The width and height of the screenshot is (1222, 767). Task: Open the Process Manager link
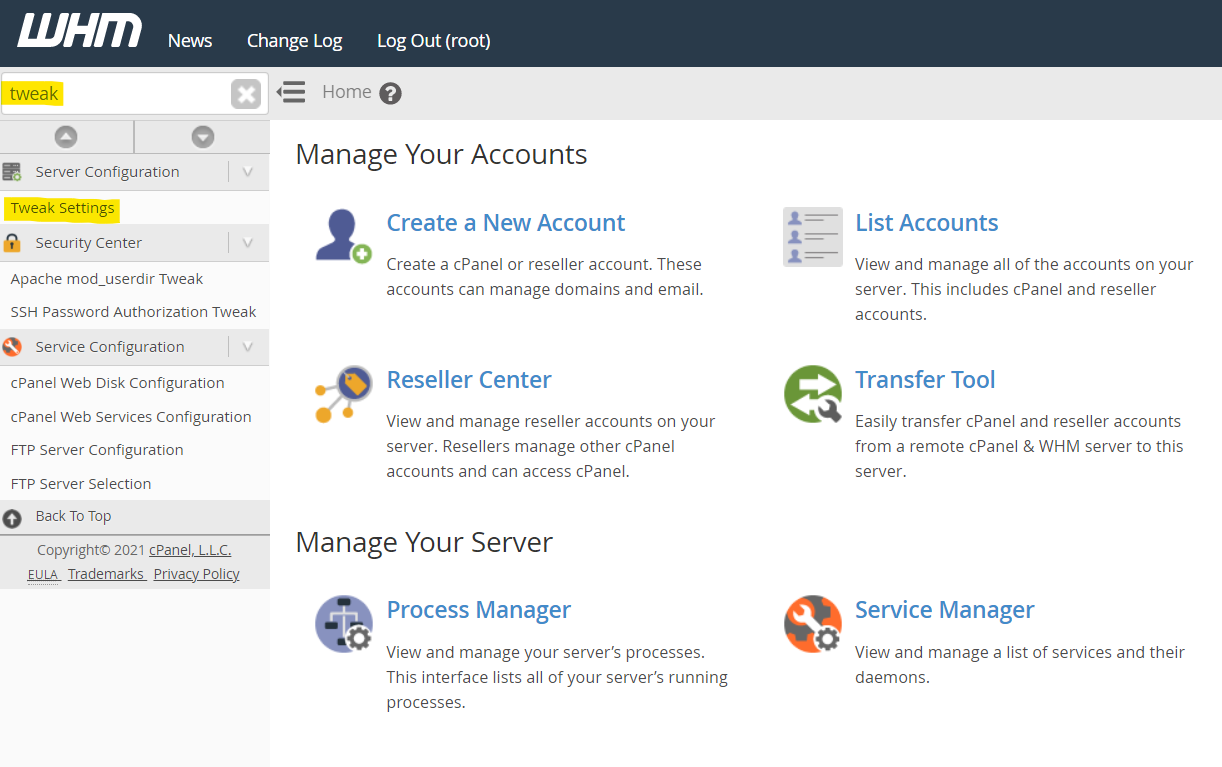pos(479,610)
